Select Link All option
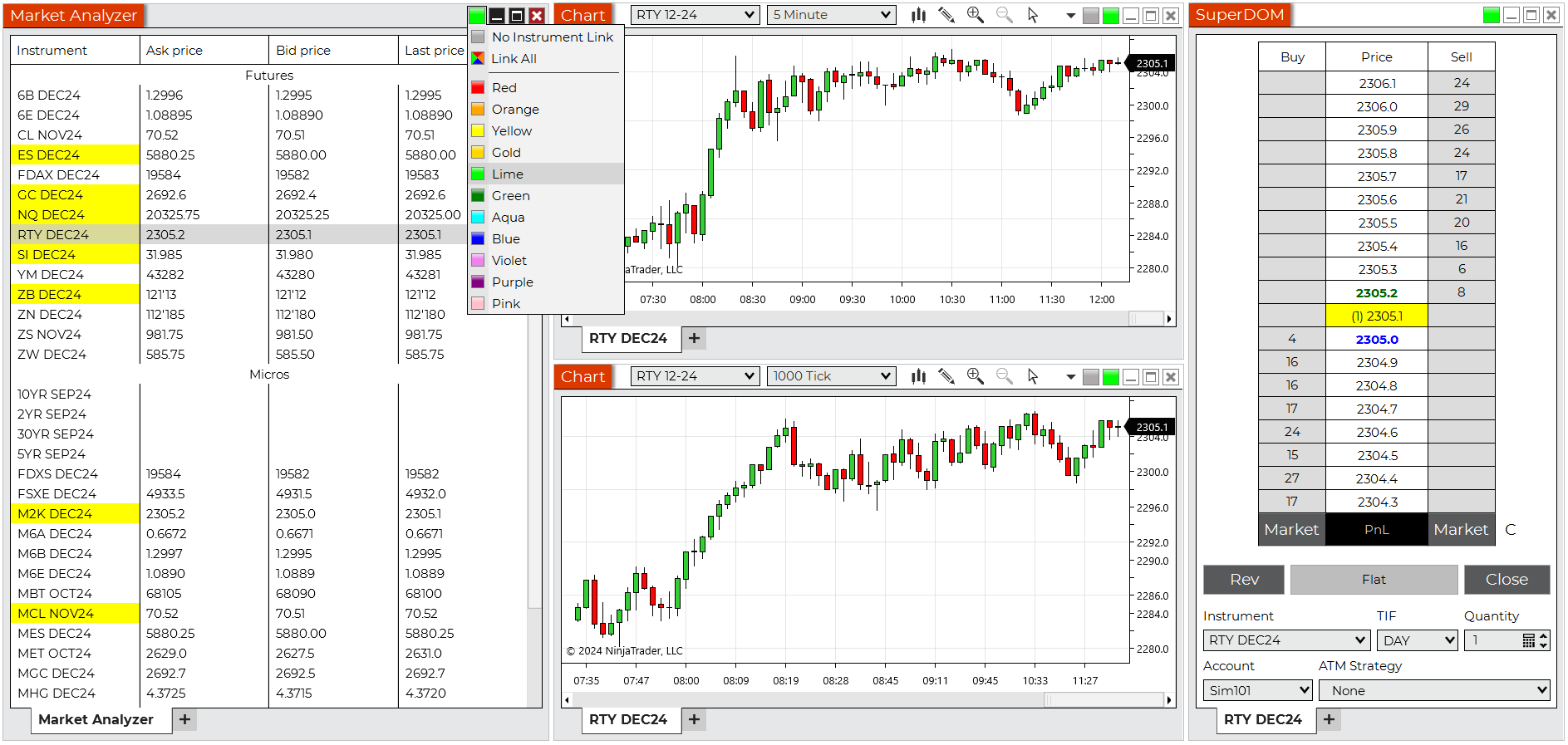This screenshot has height=745, width=1568. (546, 58)
